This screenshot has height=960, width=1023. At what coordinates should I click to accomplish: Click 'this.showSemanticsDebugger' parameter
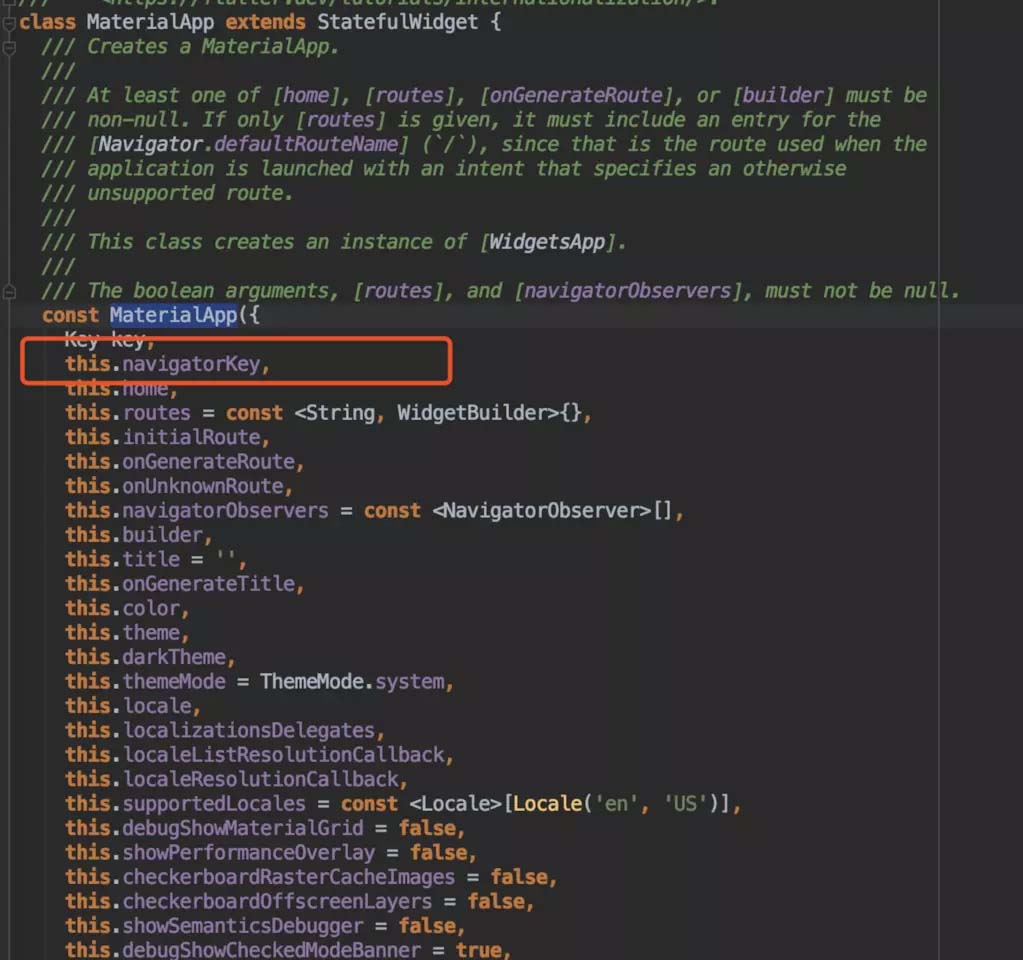coord(214,926)
